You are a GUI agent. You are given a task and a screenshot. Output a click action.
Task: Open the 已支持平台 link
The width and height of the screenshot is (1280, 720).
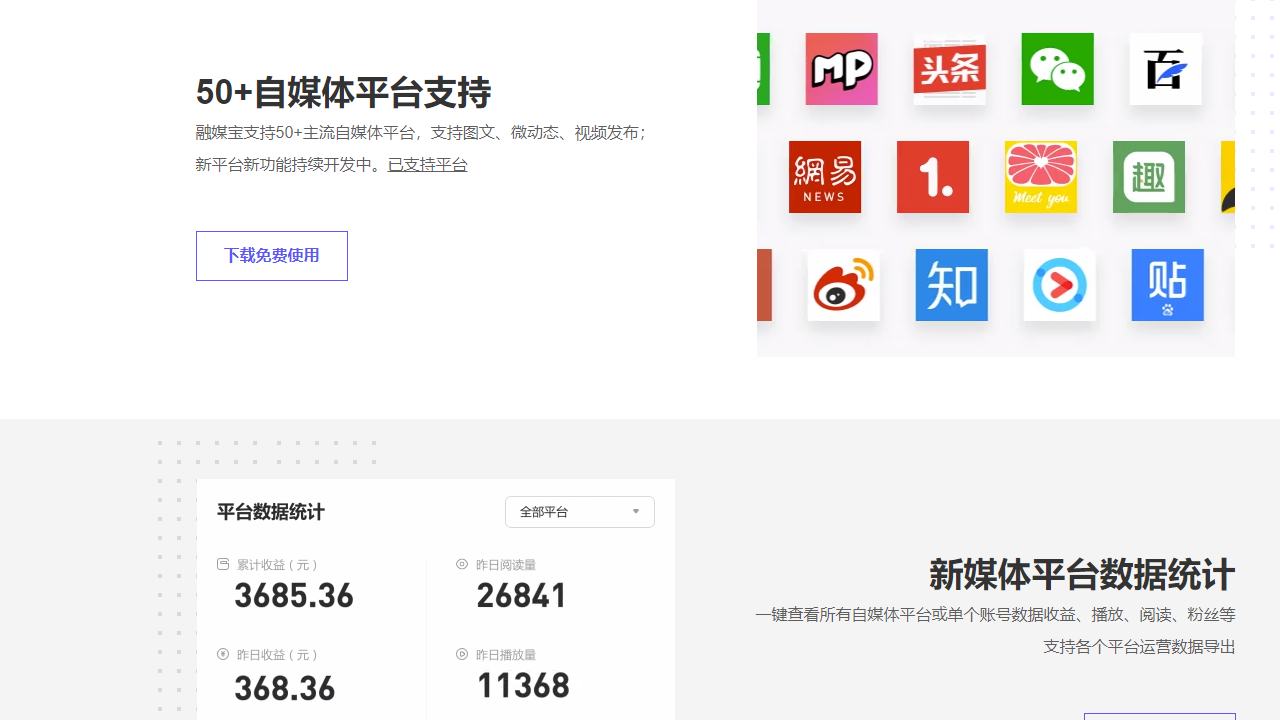click(428, 164)
